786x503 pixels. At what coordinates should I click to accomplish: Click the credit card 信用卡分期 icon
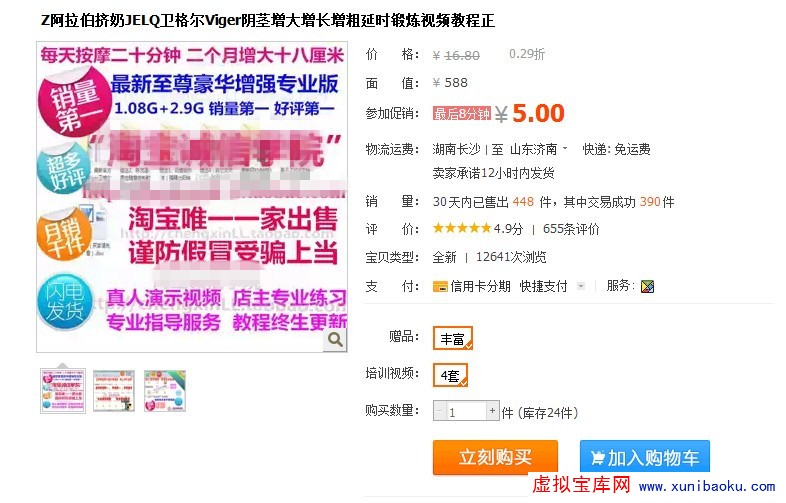click(x=440, y=287)
